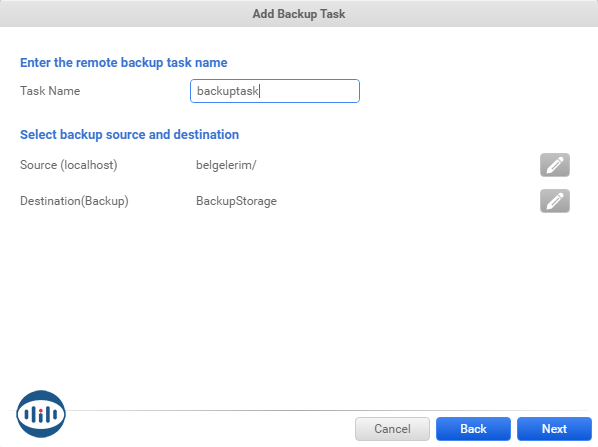Viewport: 598px width, 447px height.
Task: Click empty title bar area left of Add Backup Task
Action: [x=126, y=14]
